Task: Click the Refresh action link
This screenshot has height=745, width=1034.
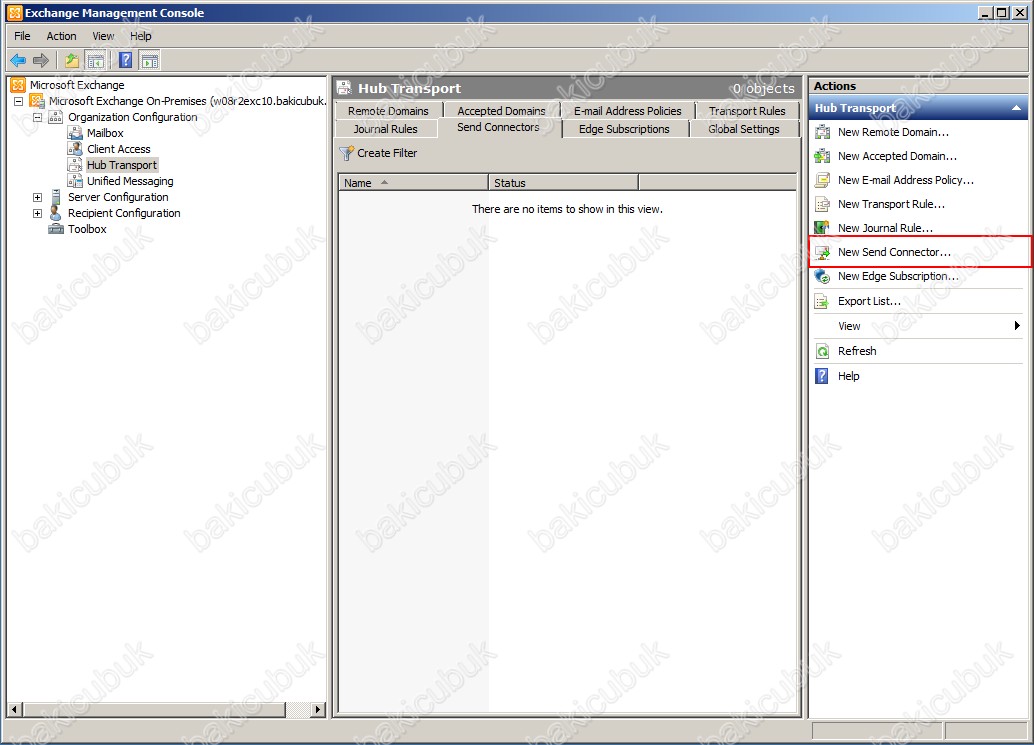Action: (x=857, y=351)
